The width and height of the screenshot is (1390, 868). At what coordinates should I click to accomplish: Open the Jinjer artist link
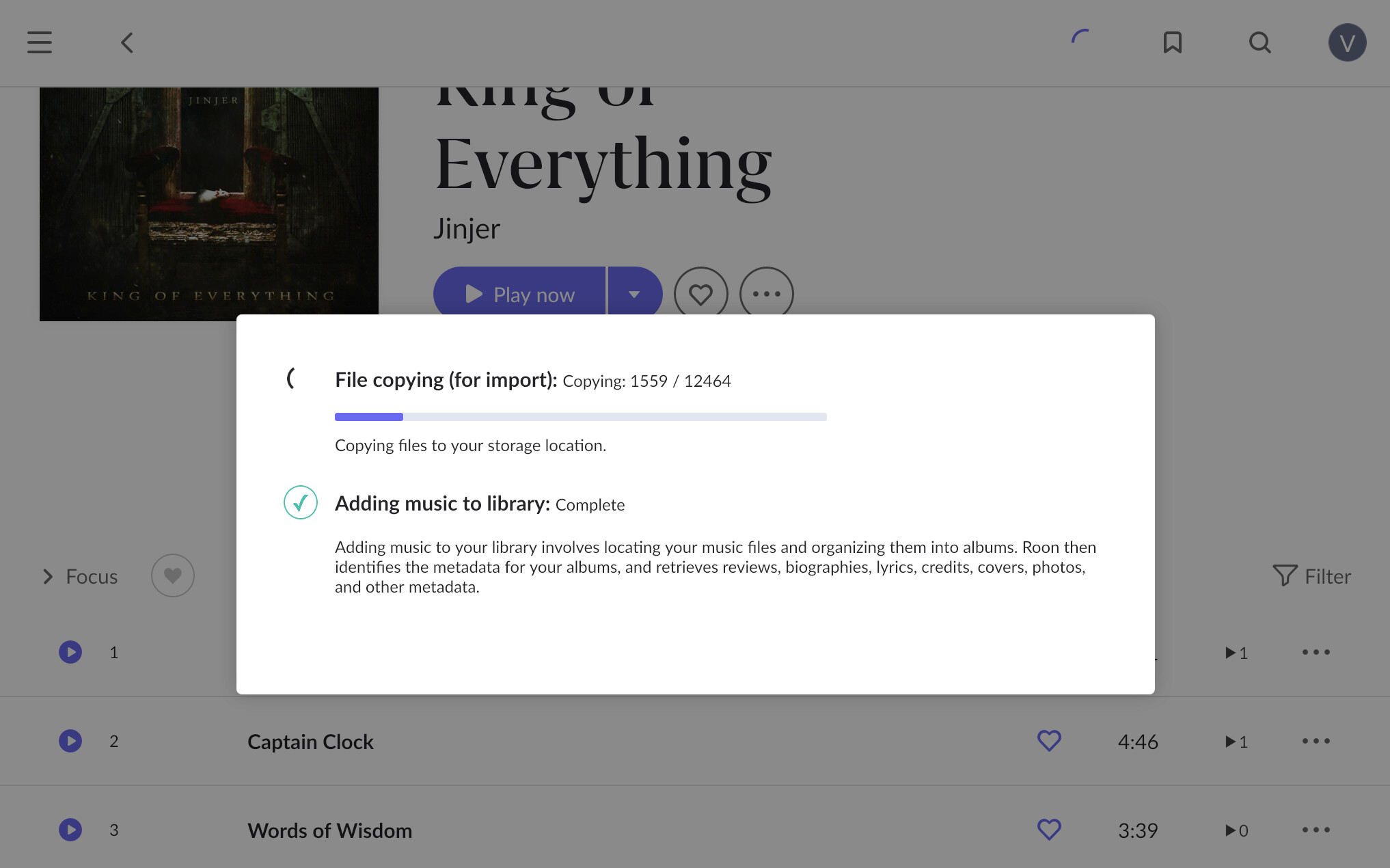[467, 229]
